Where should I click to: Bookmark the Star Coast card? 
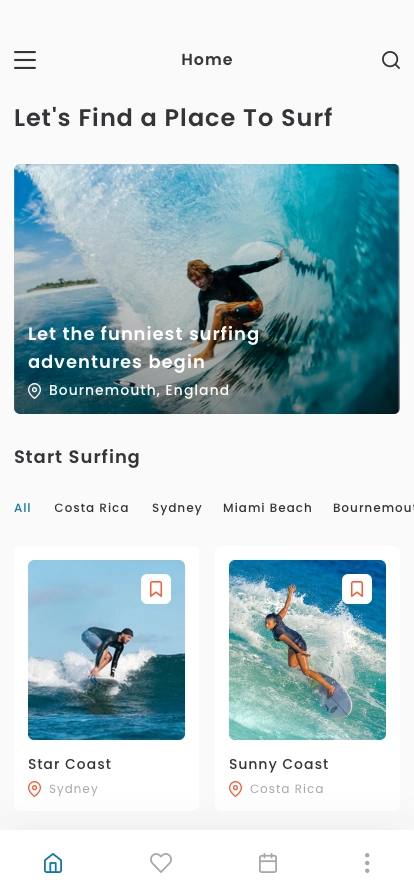(156, 589)
